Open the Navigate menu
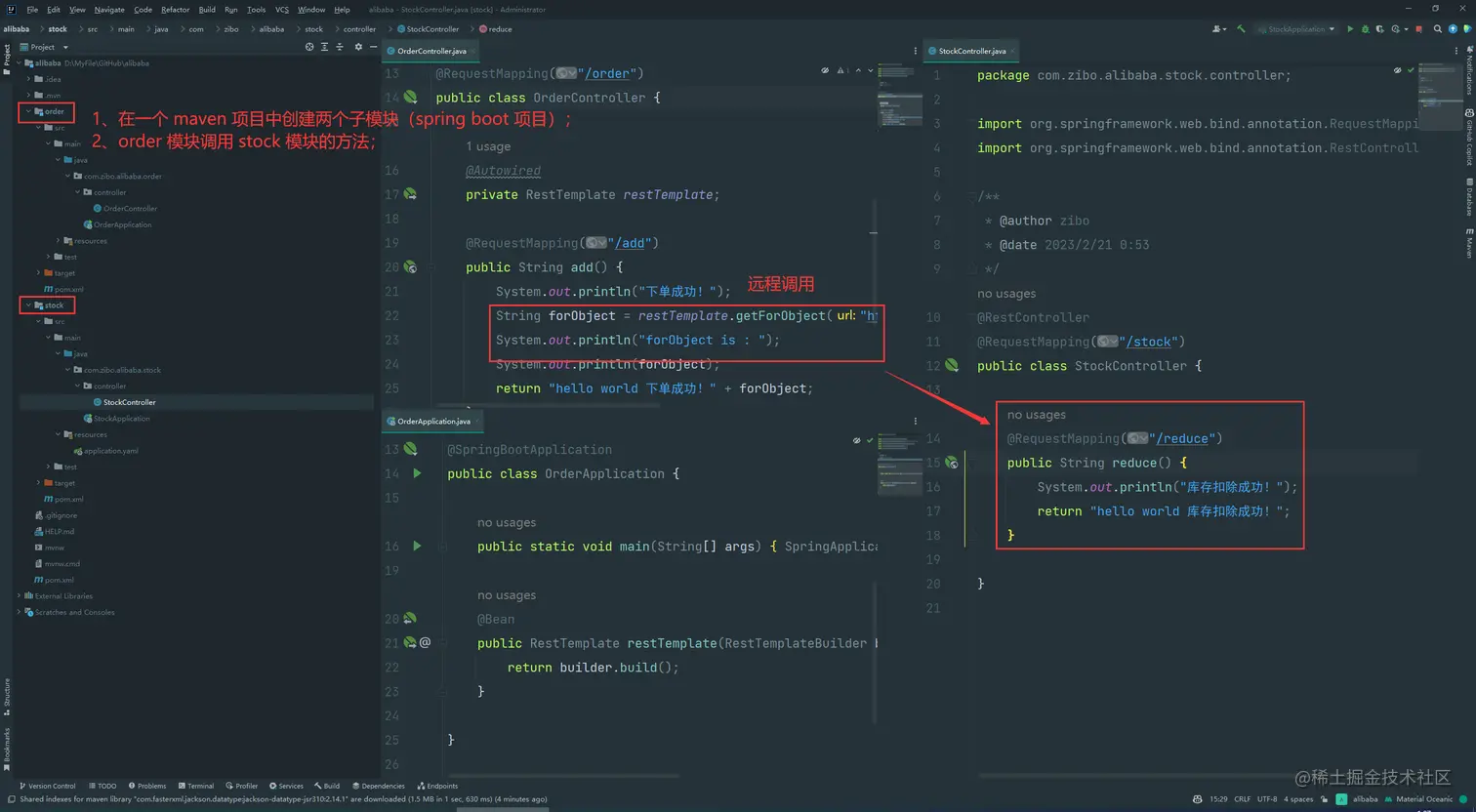 tap(109, 10)
